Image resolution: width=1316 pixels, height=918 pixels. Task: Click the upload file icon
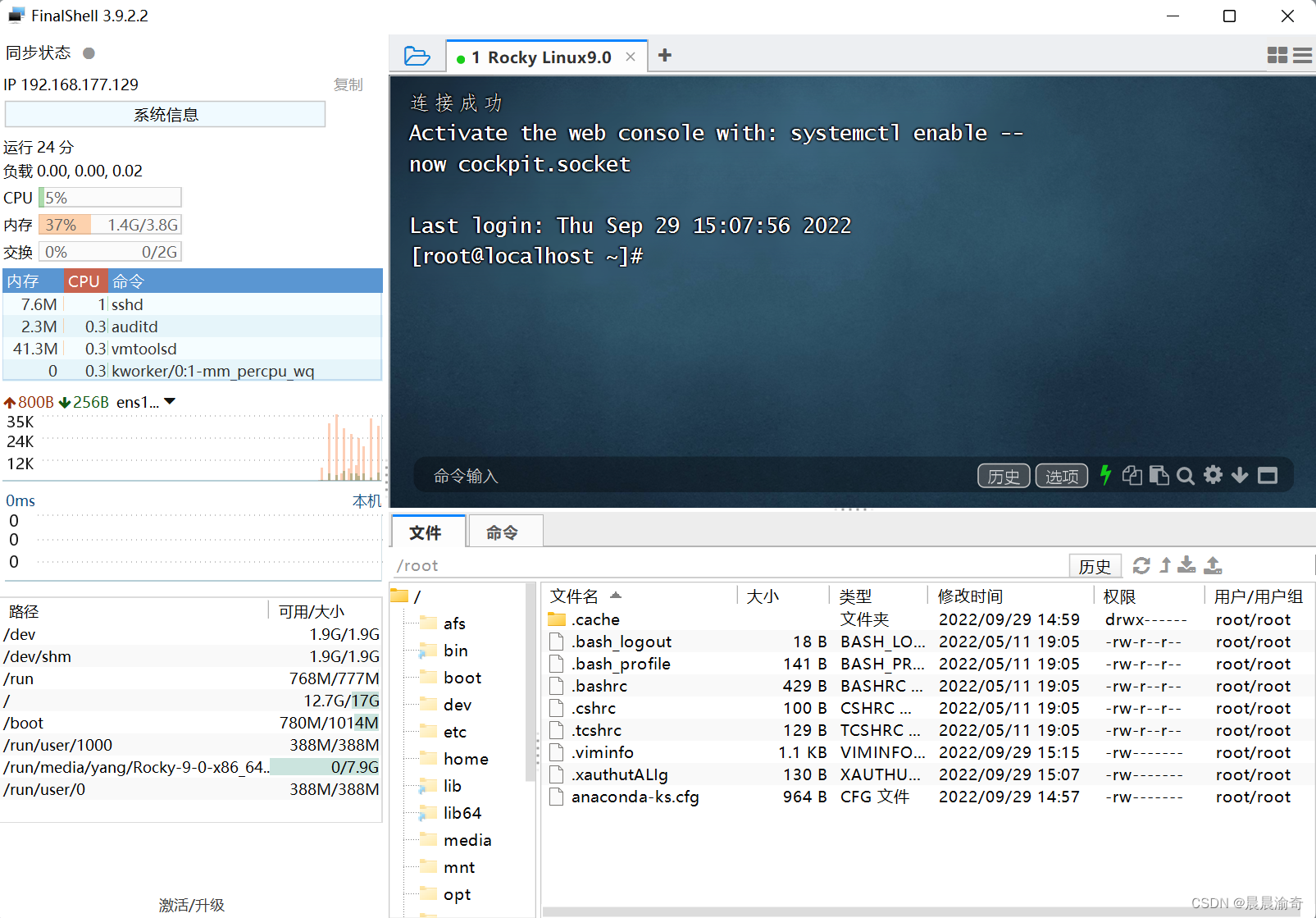click(x=1214, y=565)
